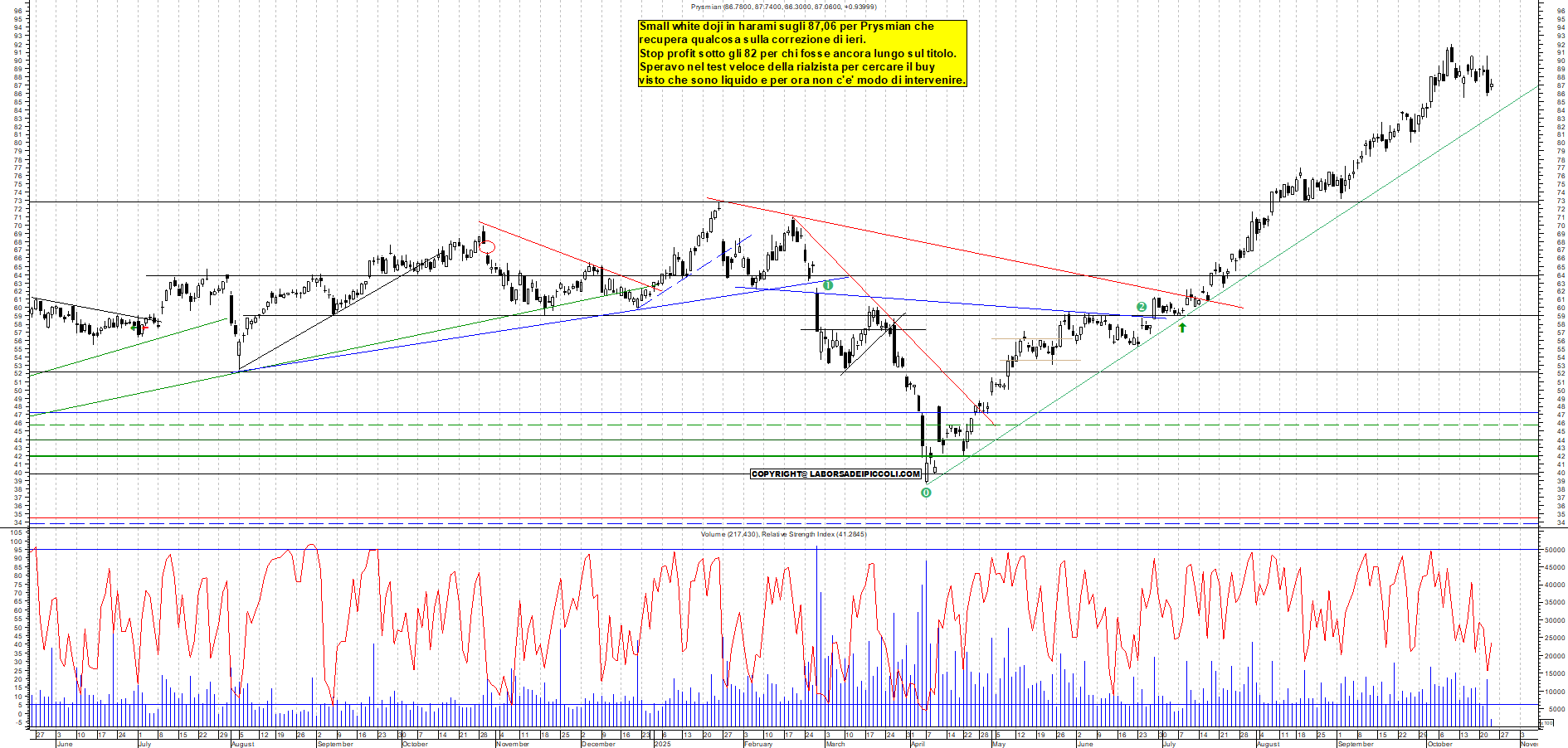Viewport: 1568px width, 748px height.
Task: Click the green circle marker labeled 2
Action: point(1142,307)
